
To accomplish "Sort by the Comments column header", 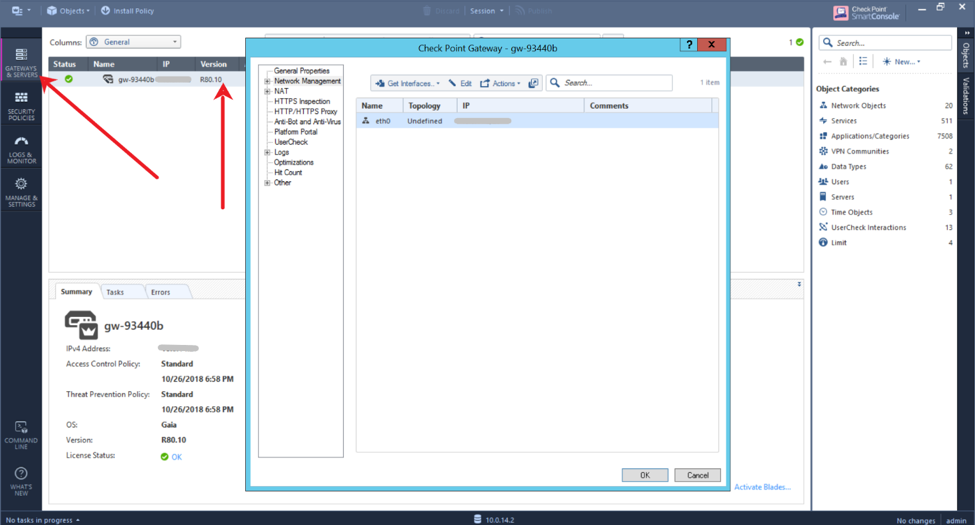I will tap(647, 106).
